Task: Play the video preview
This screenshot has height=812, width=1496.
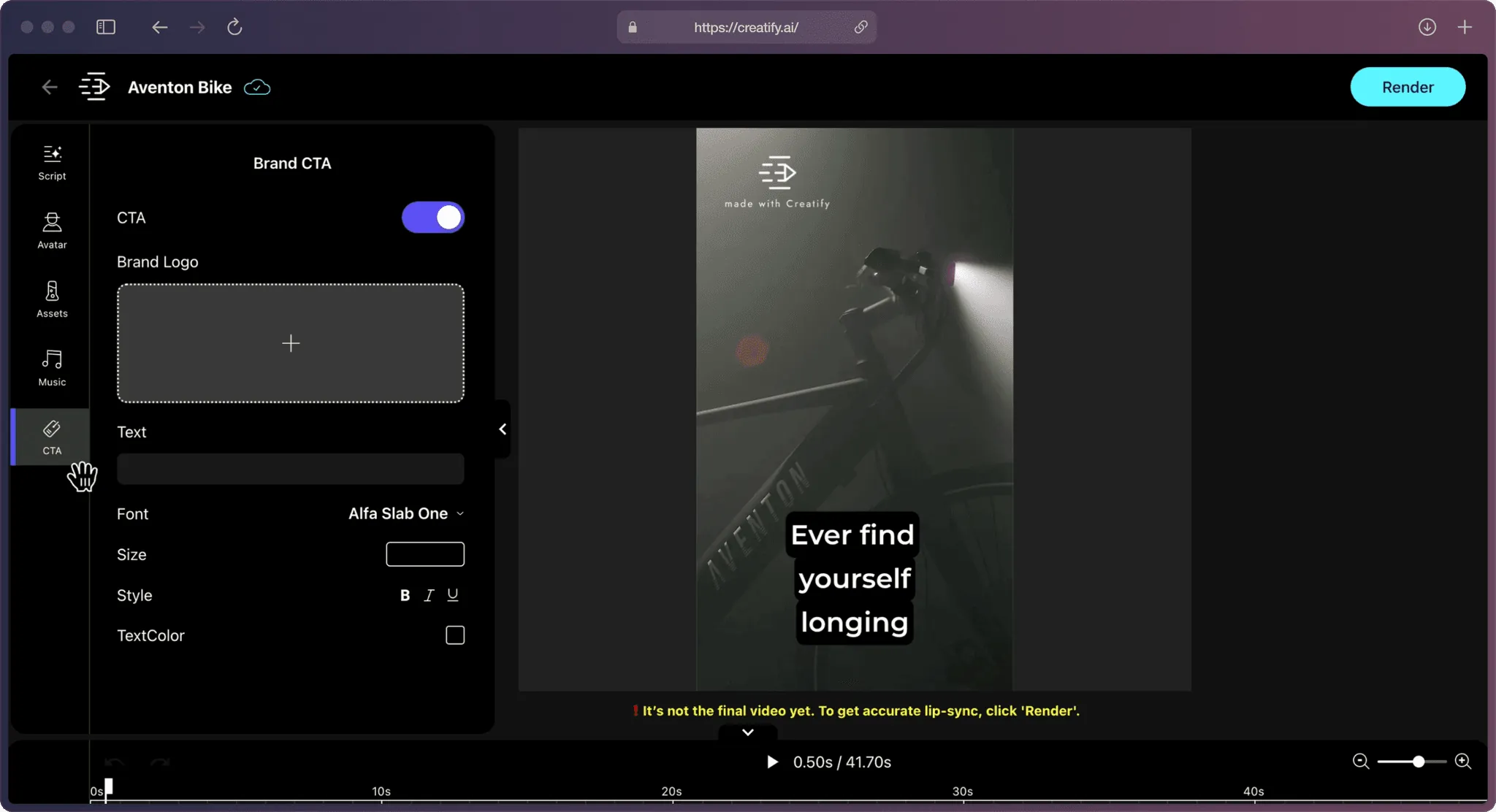Action: (772, 762)
